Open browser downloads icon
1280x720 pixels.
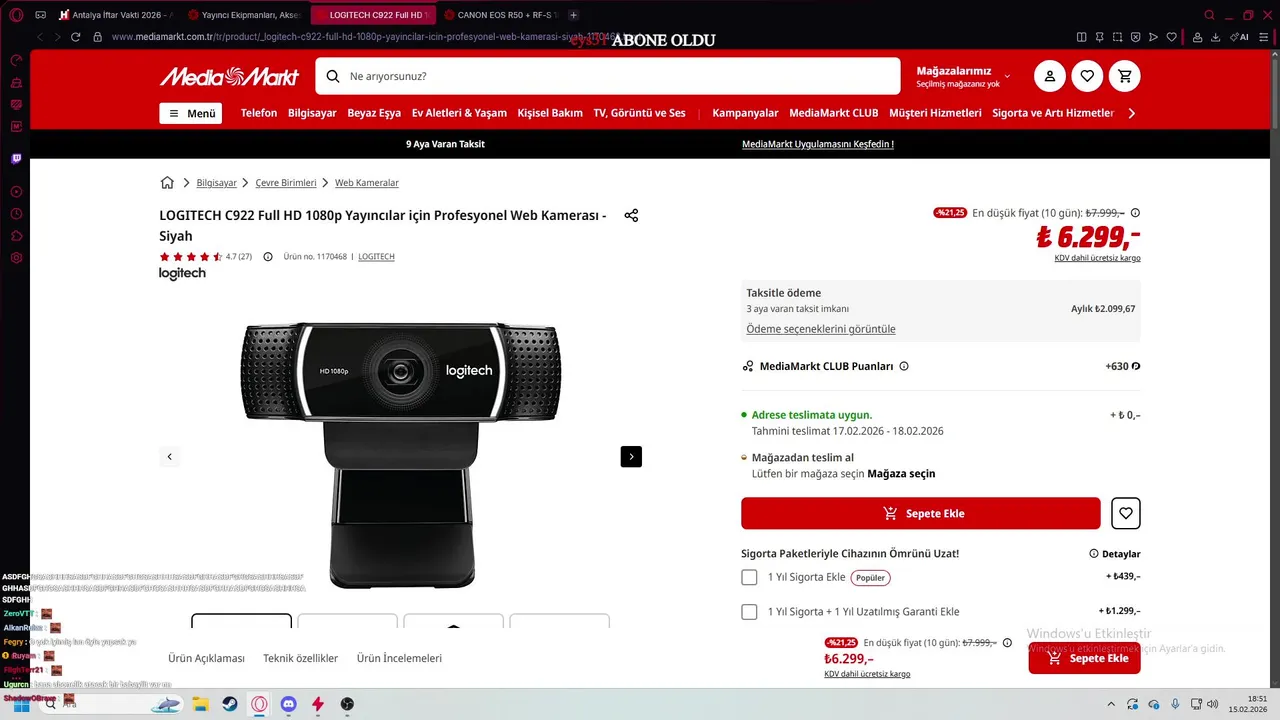1215,37
